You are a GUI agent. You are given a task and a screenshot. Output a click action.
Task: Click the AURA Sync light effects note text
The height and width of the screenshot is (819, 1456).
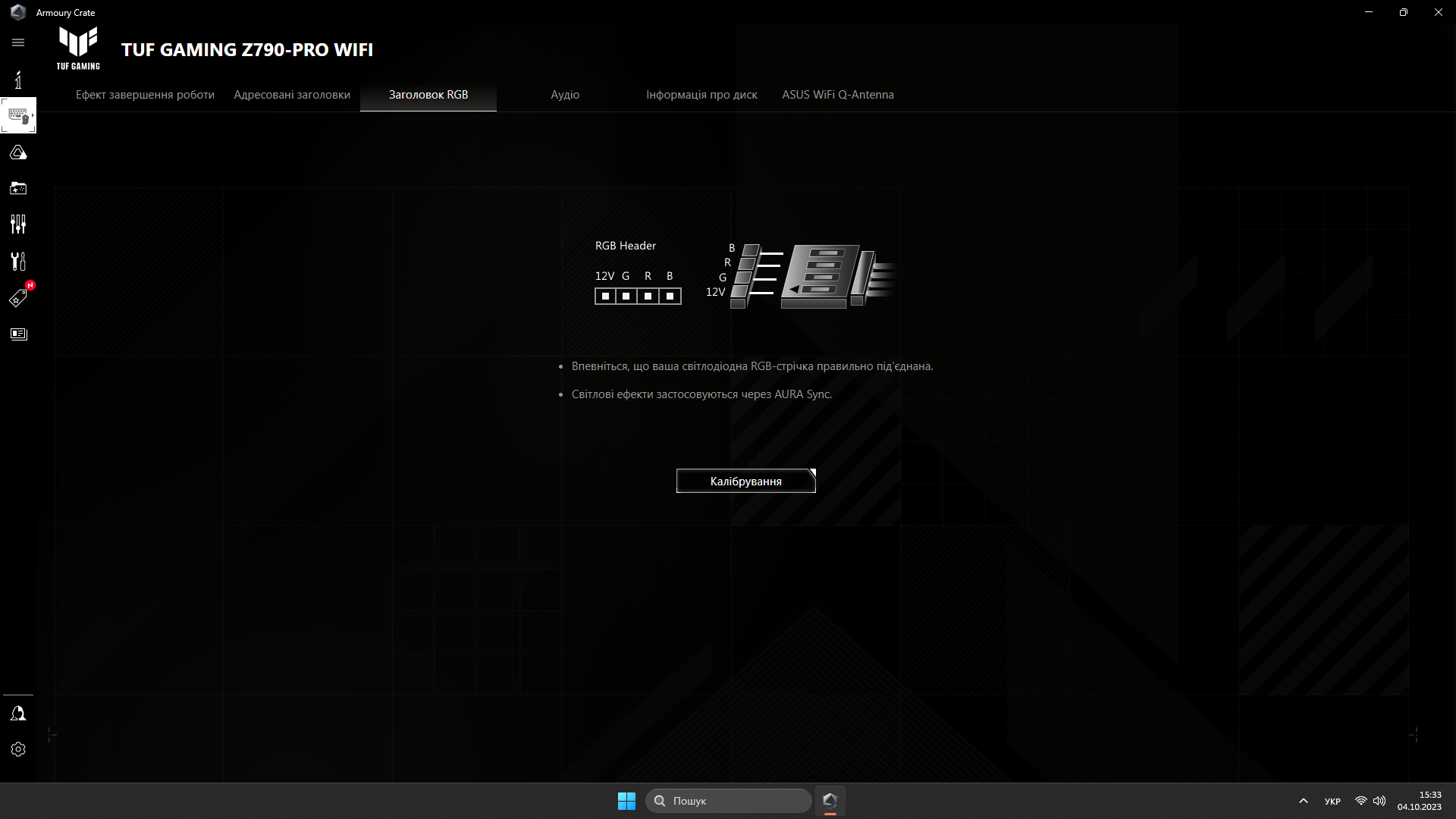pyautogui.click(x=701, y=394)
